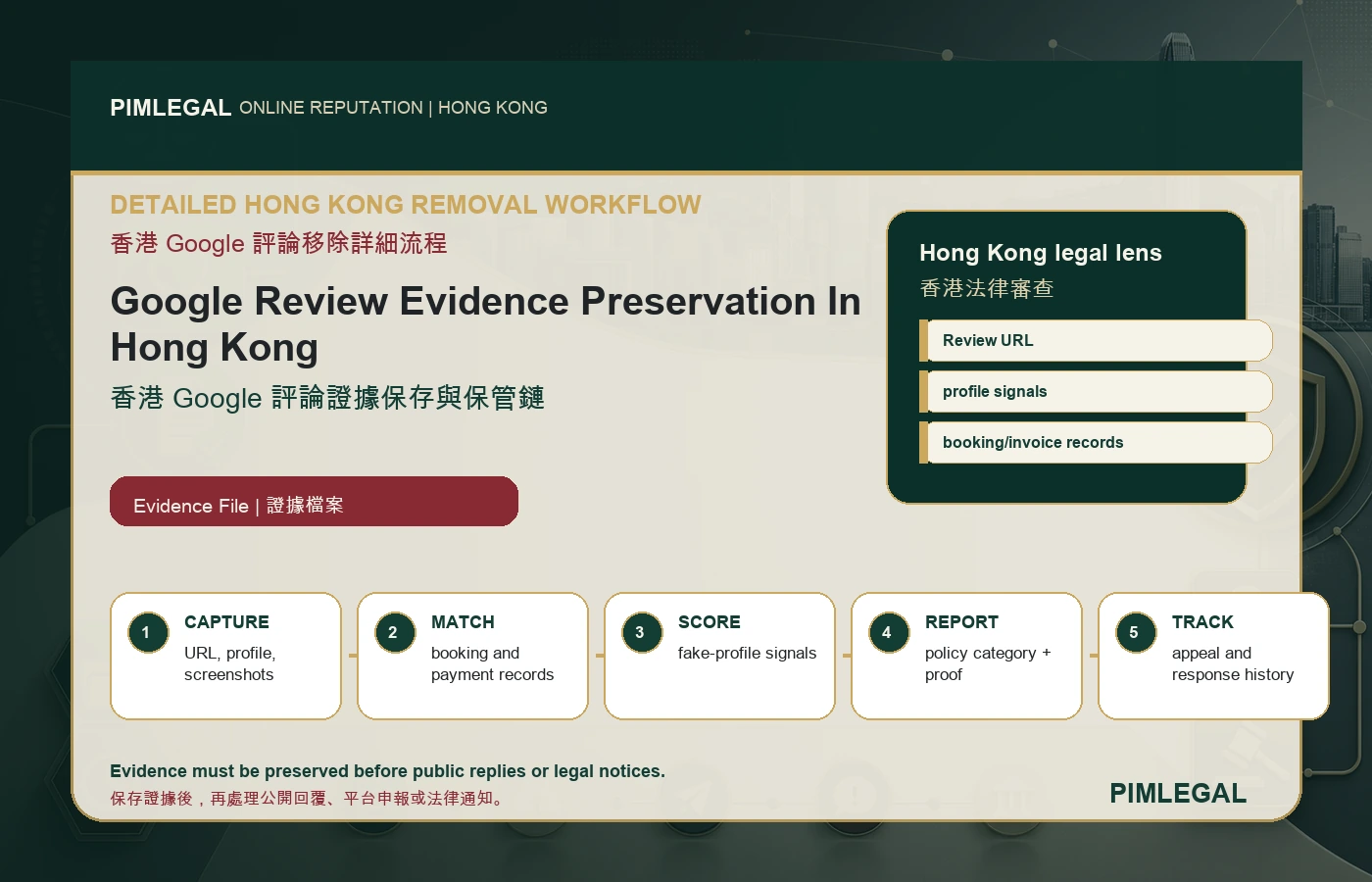
Task: Click 'booking and payment records' text
Action: pyautogui.click(x=492, y=663)
